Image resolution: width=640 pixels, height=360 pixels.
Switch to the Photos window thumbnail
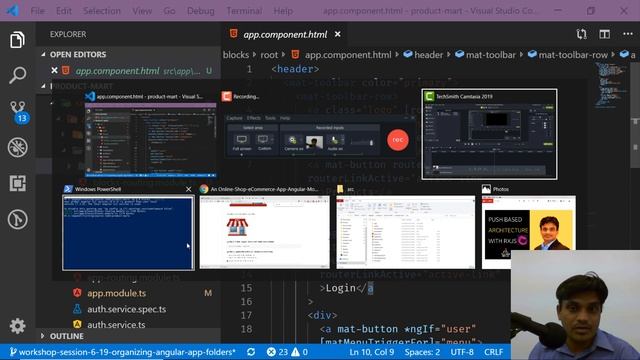(x=529, y=232)
